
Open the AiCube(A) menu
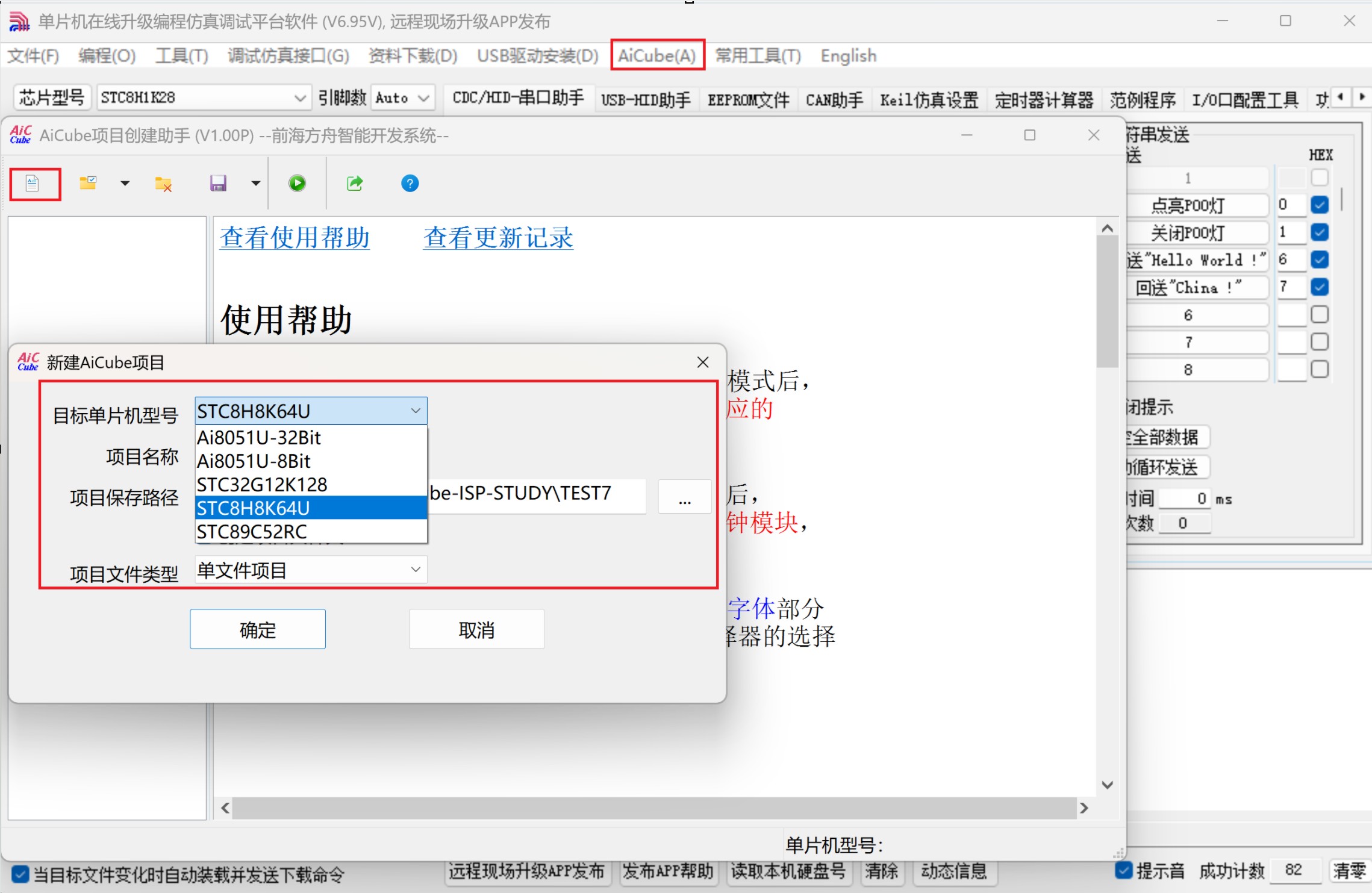(x=657, y=56)
